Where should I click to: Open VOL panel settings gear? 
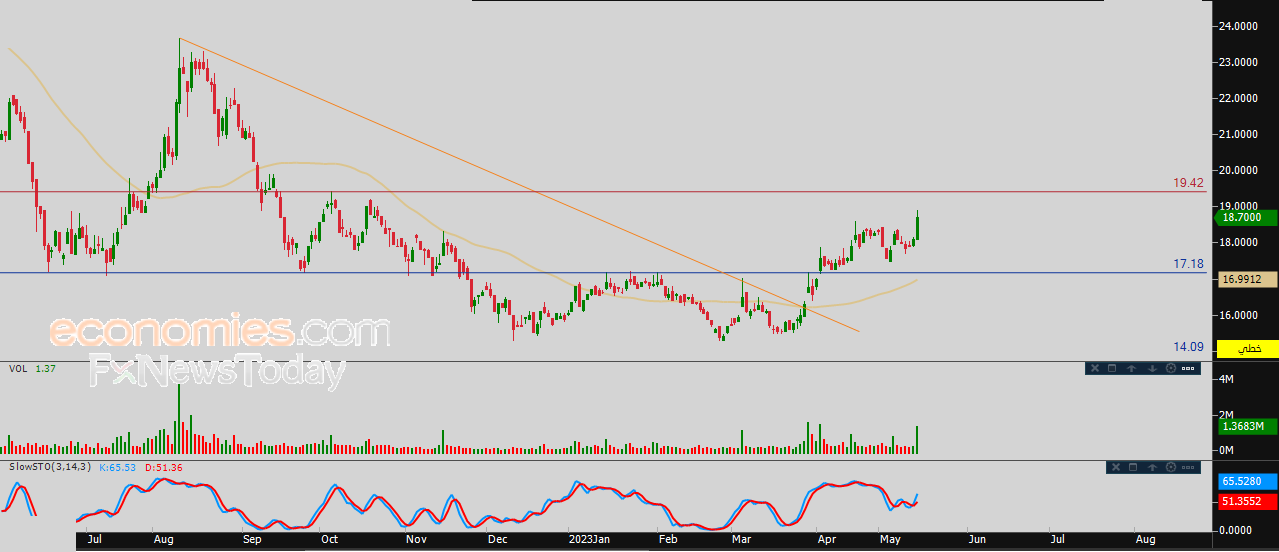pos(1170,369)
